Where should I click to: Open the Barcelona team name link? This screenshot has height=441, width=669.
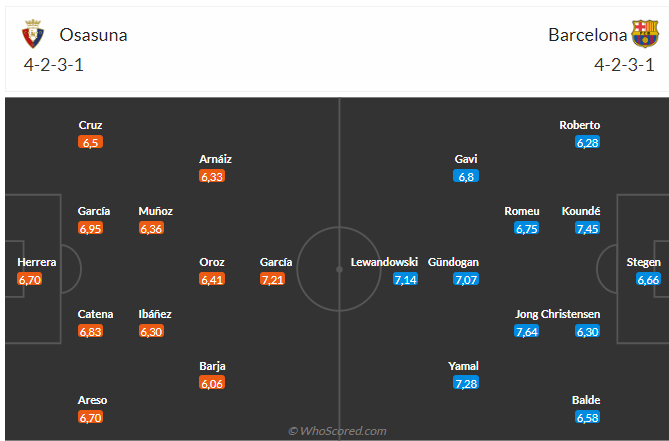[588, 35]
